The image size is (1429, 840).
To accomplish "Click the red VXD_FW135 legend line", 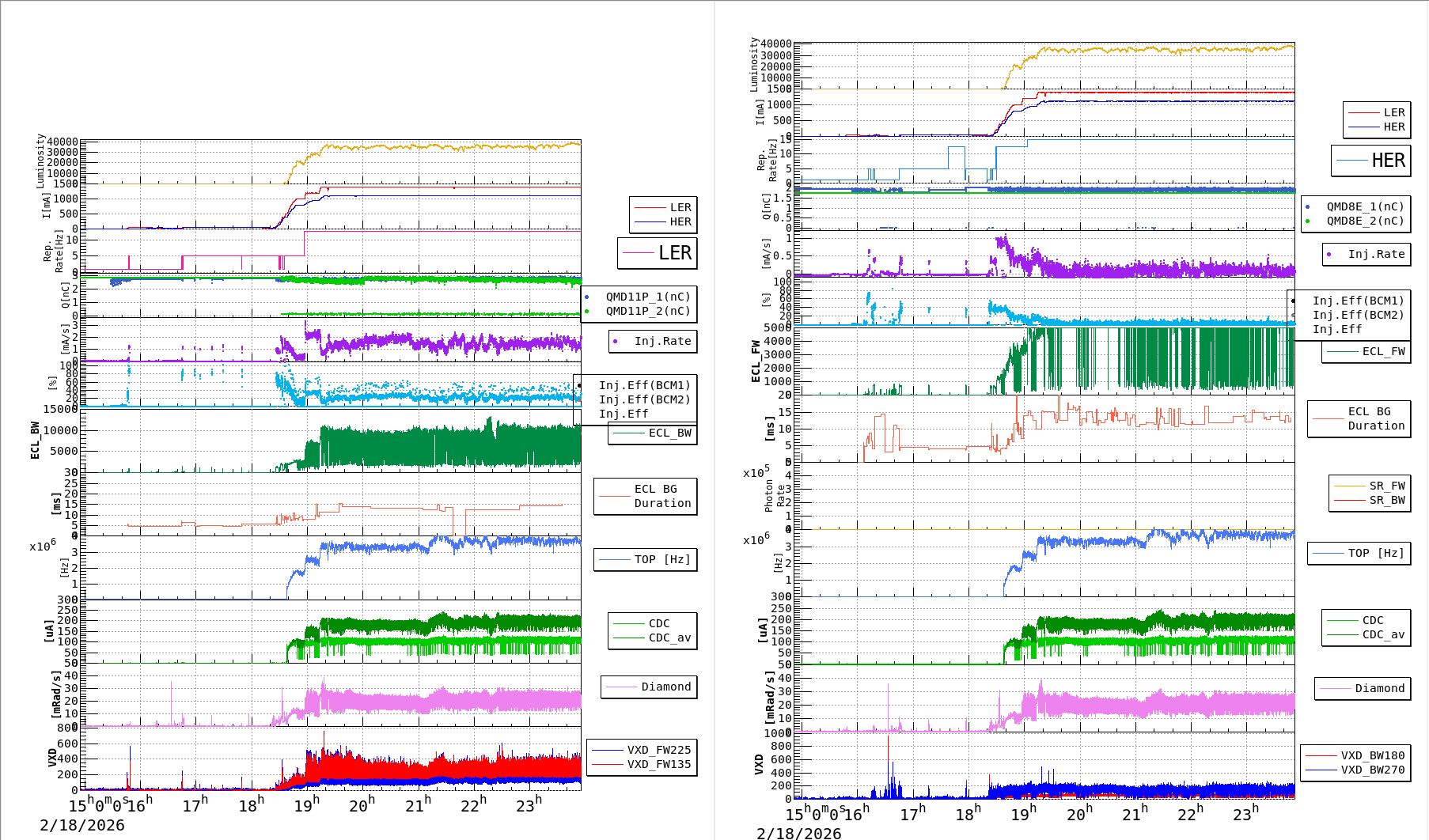I will [x=608, y=764].
